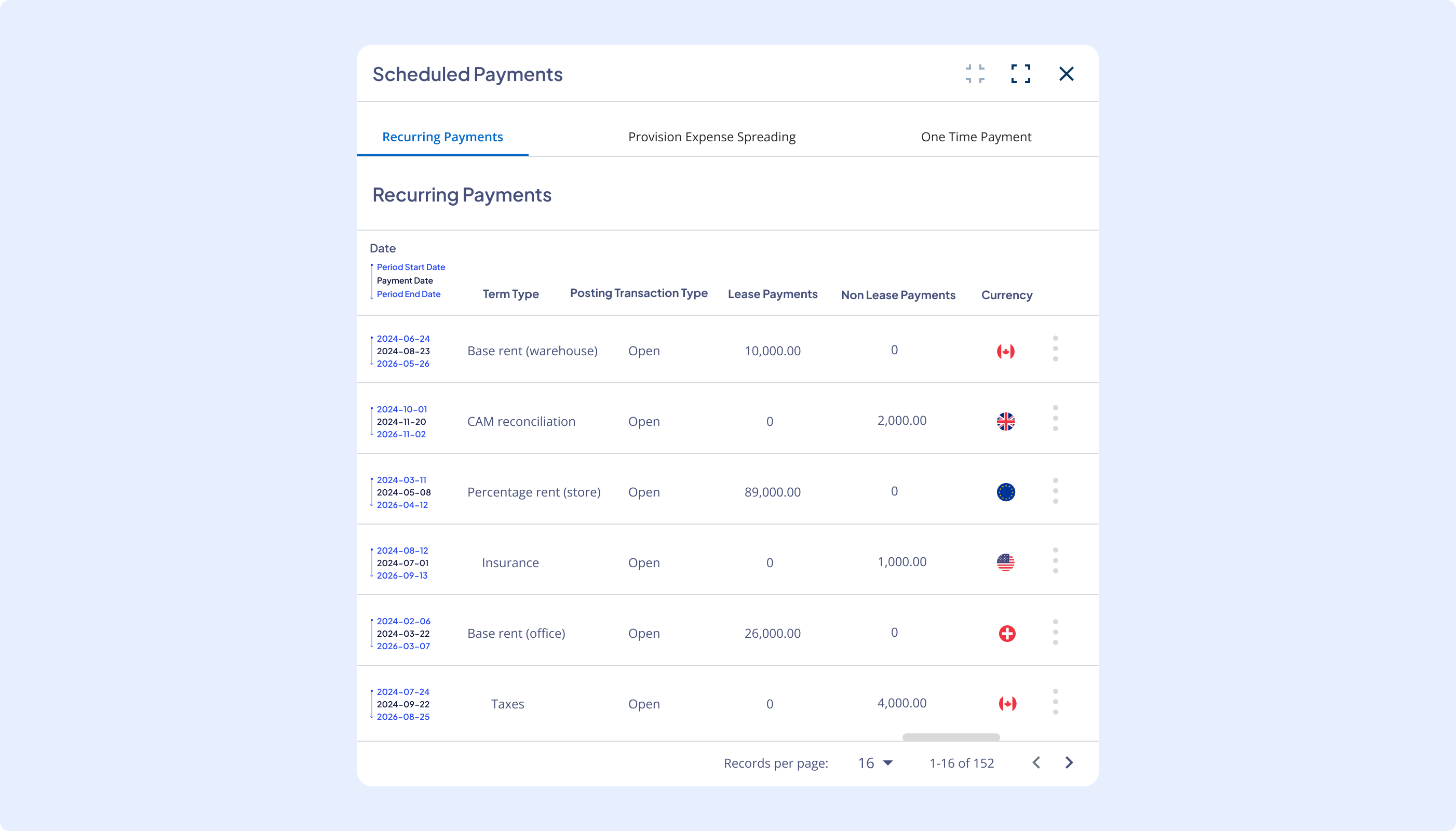This screenshot has height=831, width=1456.
Task: Open the kebab menu on the Taxes row
Action: (x=1056, y=703)
